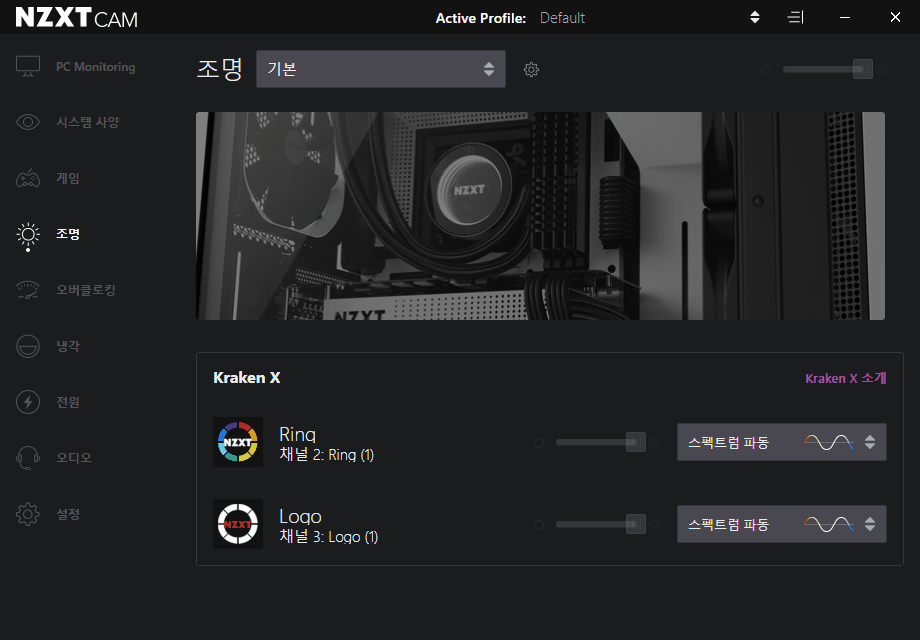Click the 채널 2: Ring (1) text
Image resolution: width=920 pixels, height=640 pixels.
[327, 455]
